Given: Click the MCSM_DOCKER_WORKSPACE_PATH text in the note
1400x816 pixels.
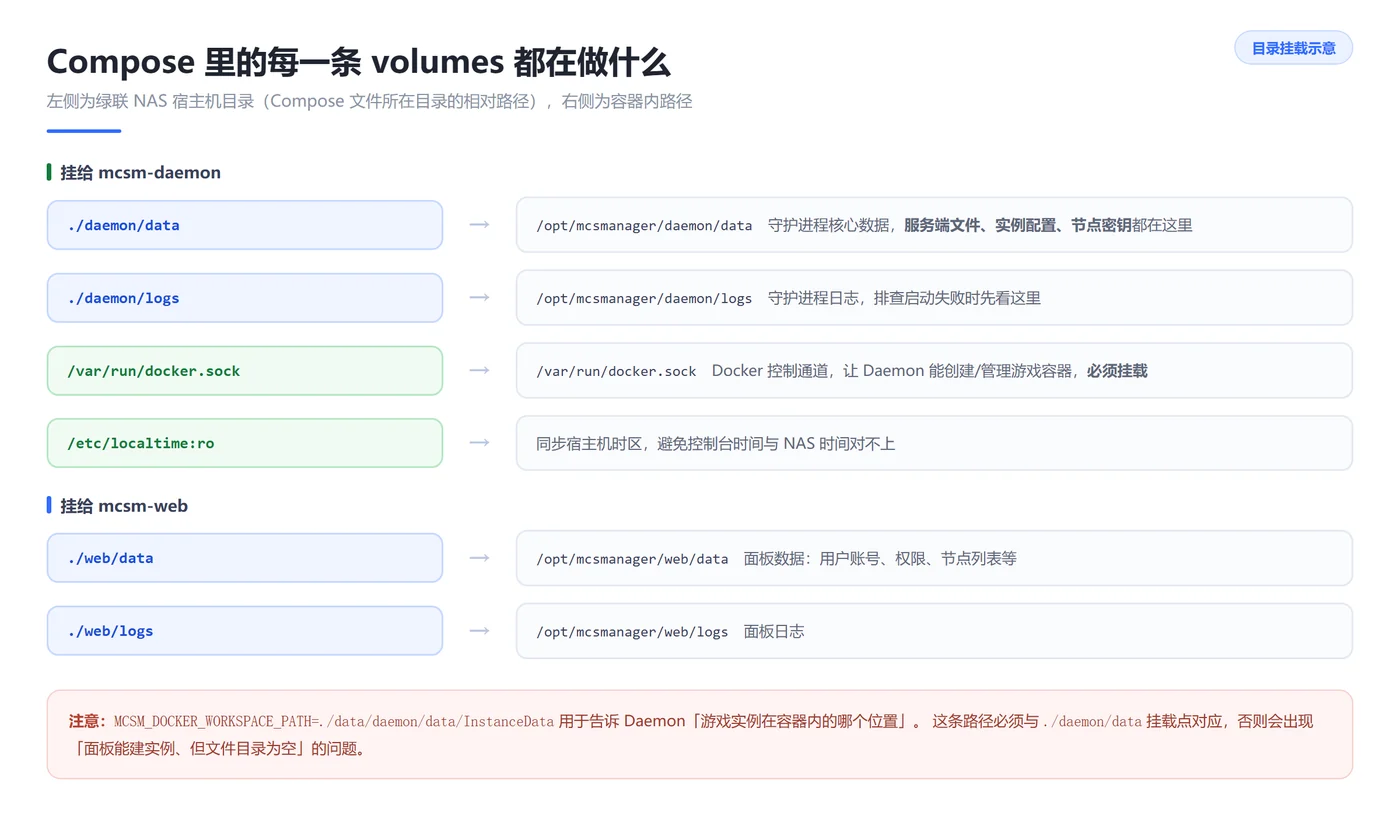Looking at the screenshot, I should click(334, 721).
